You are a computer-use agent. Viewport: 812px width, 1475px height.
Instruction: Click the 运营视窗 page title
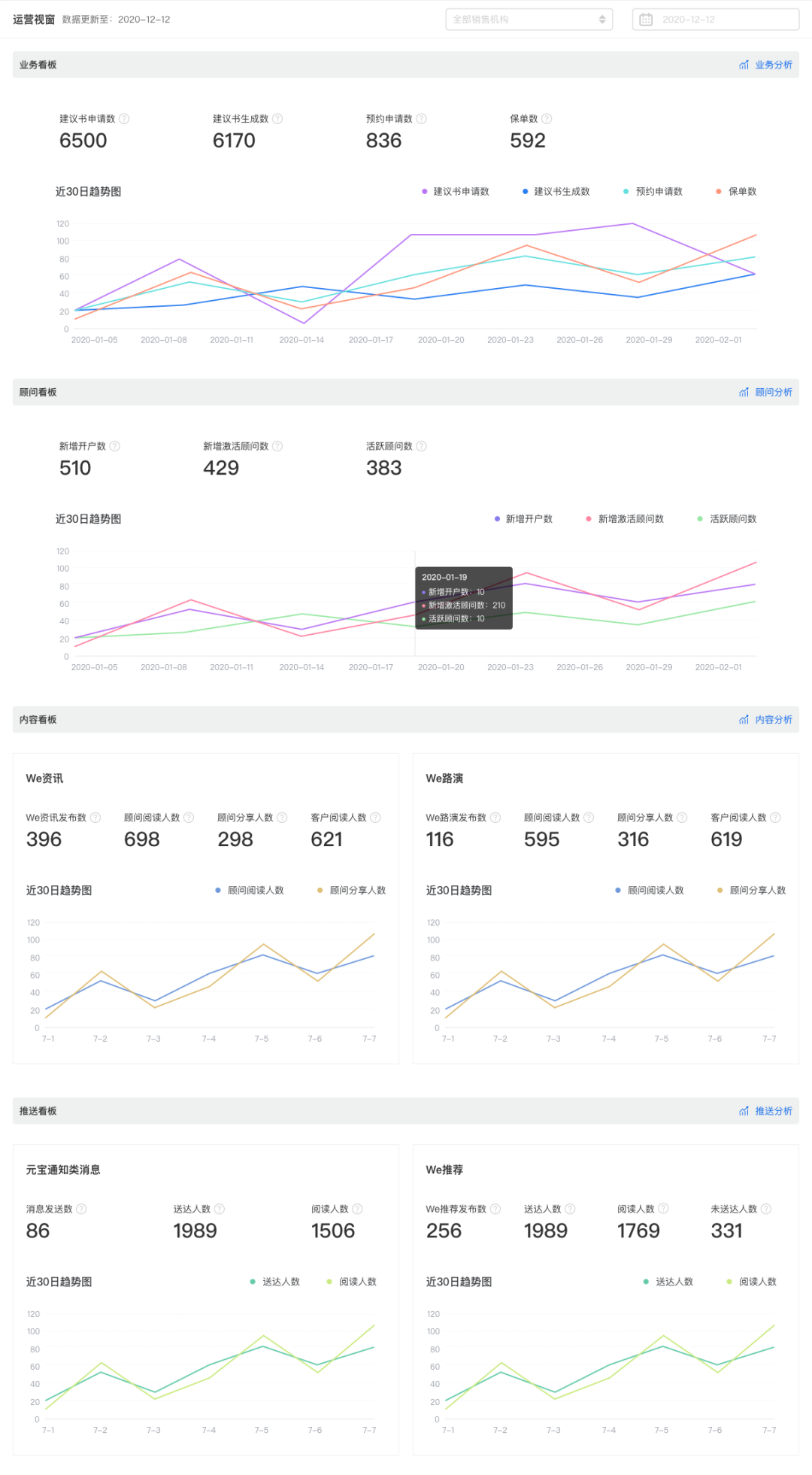(x=34, y=20)
